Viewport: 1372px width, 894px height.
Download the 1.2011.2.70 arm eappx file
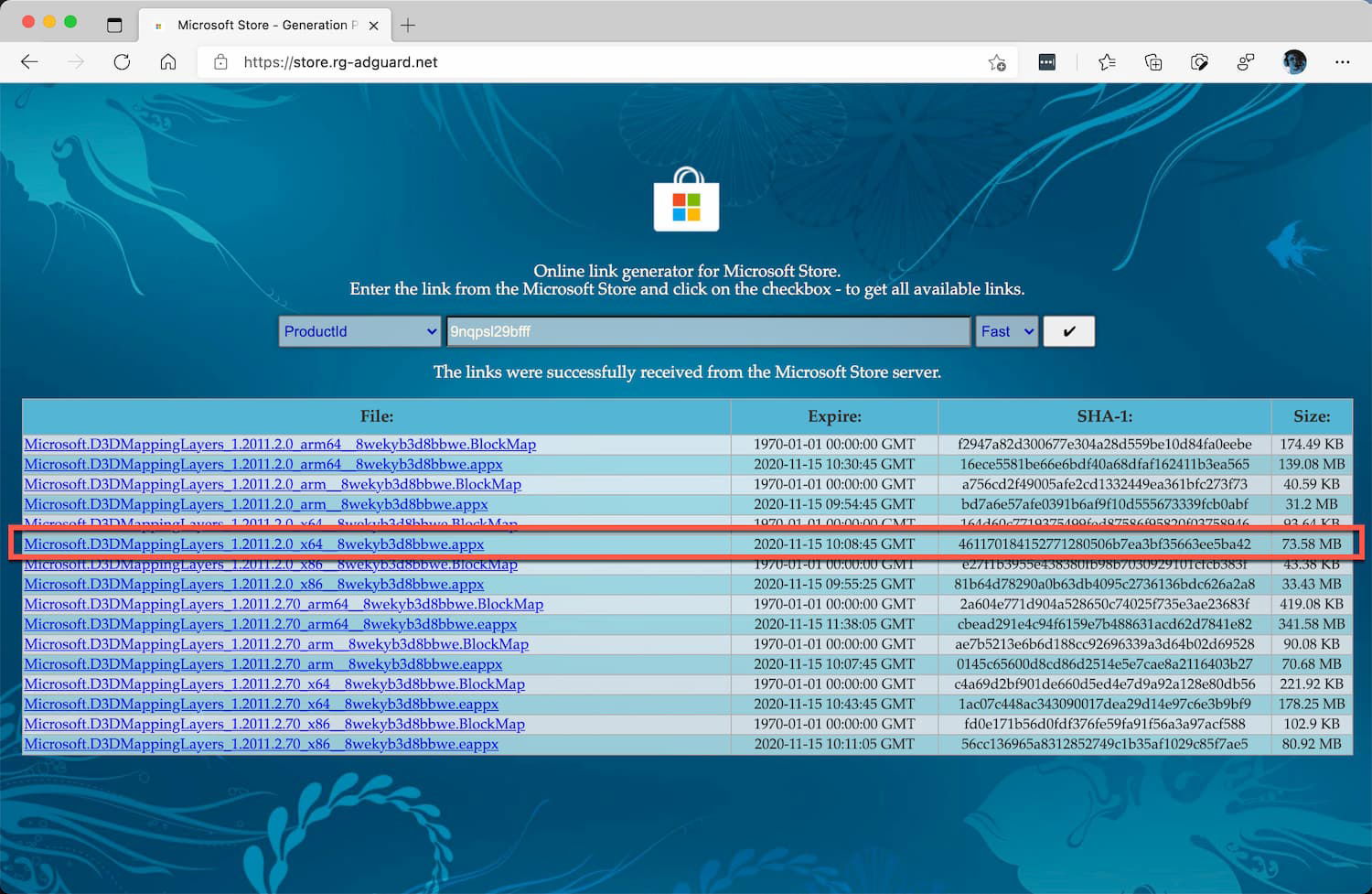point(263,664)
